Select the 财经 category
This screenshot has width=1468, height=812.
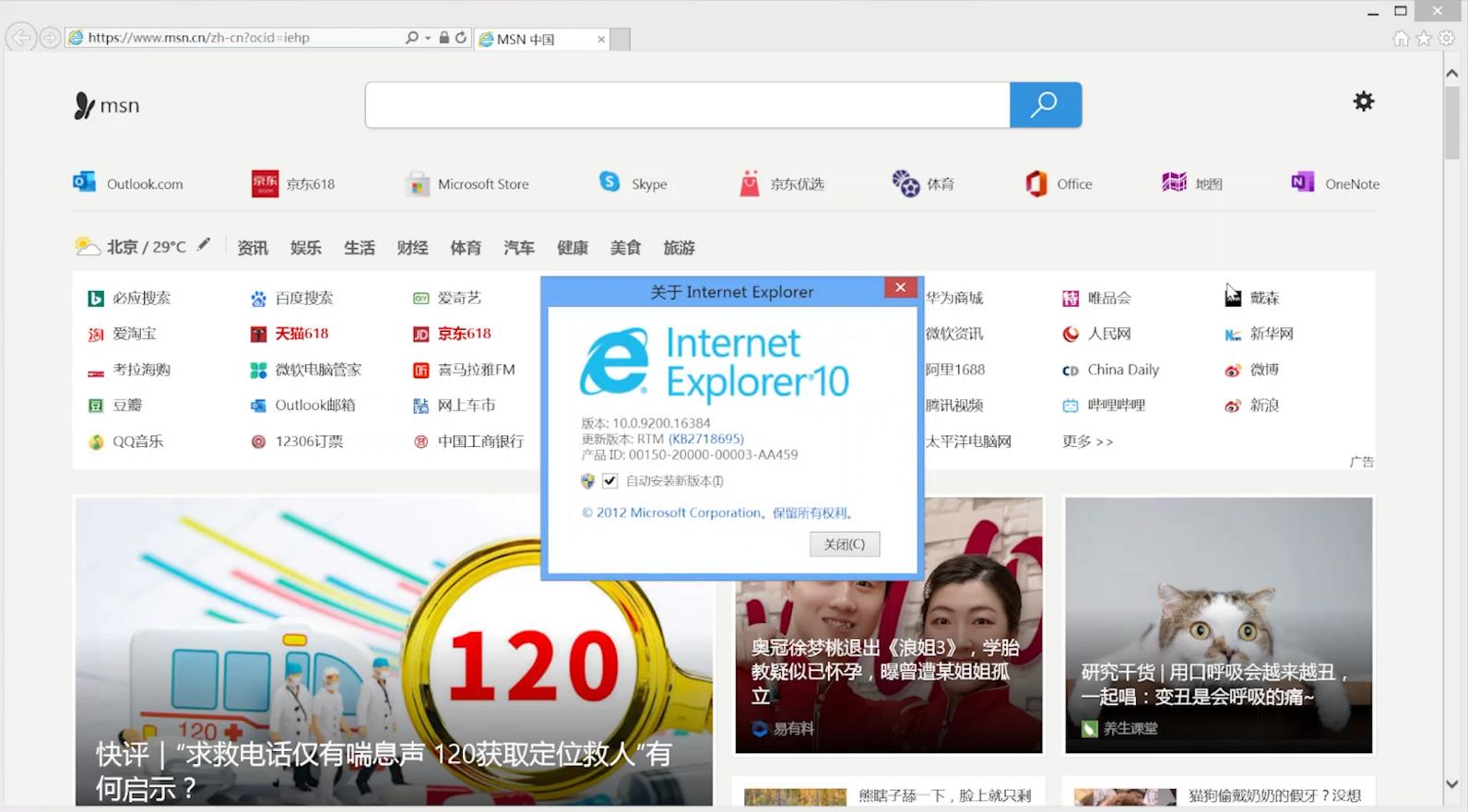point(412,247)
